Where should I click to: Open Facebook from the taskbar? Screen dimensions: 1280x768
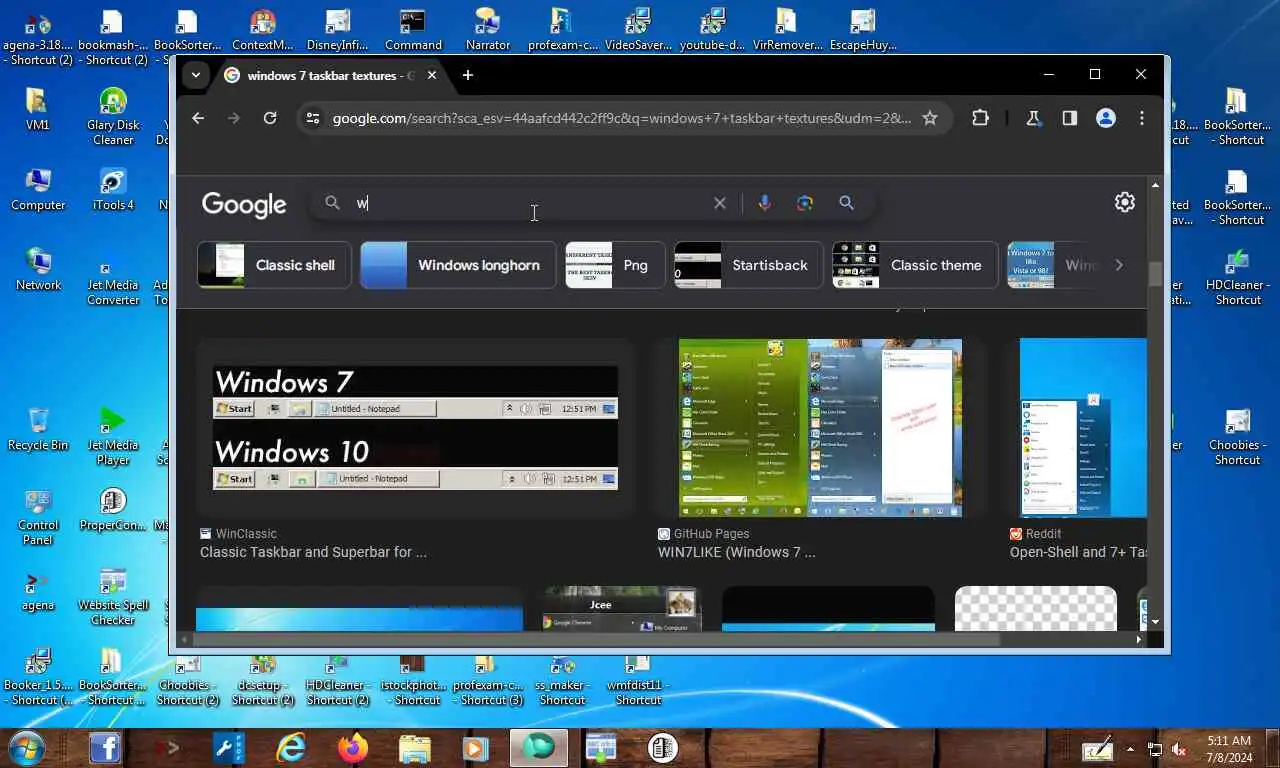105,748
